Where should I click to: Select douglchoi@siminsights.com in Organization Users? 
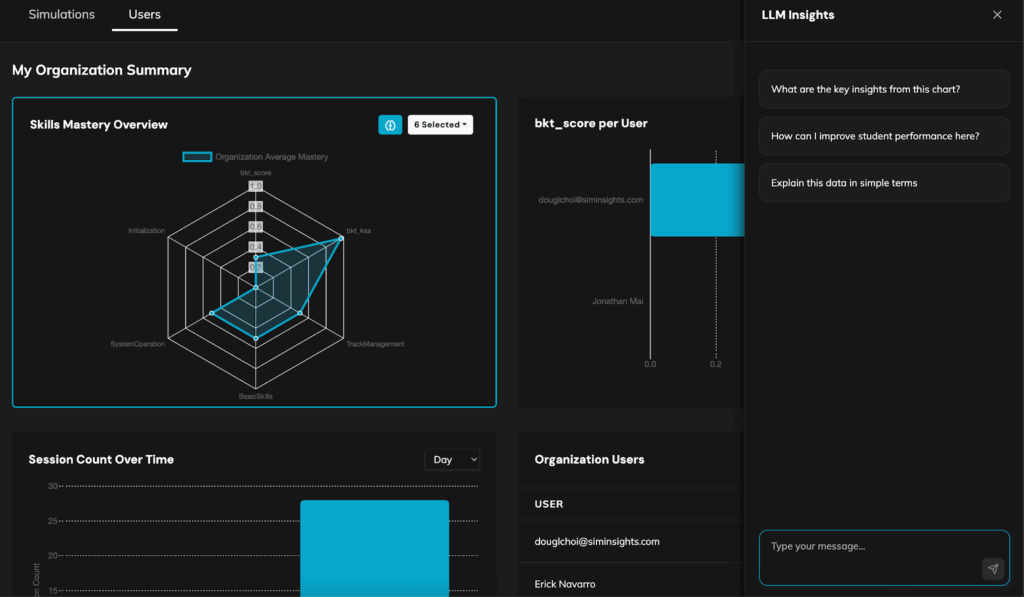point(597,542)
